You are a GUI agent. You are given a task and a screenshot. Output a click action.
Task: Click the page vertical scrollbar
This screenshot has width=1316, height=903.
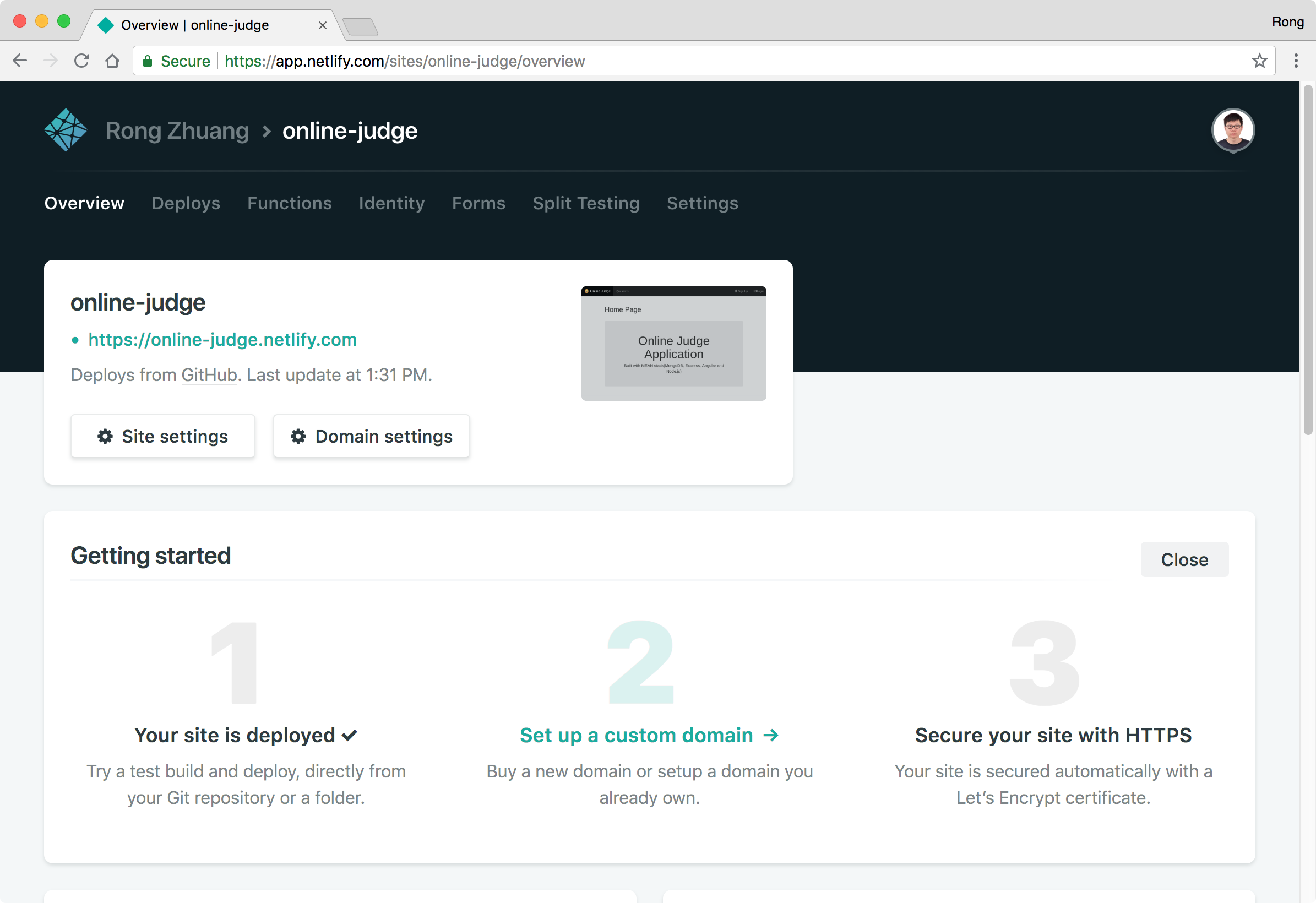click(x=1308, y=259)
